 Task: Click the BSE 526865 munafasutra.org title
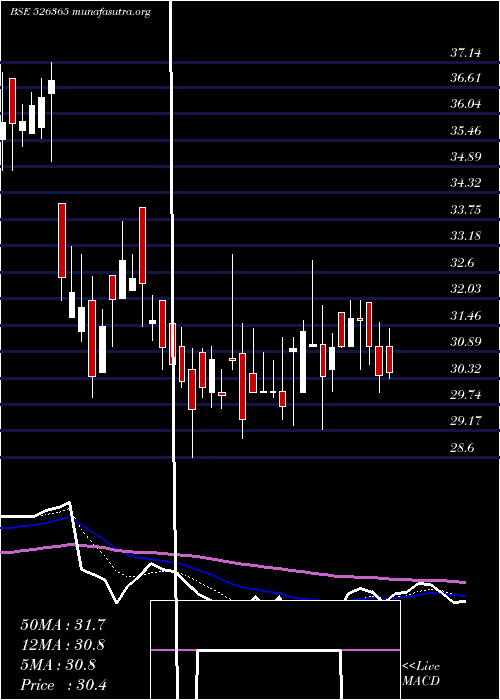80,12
